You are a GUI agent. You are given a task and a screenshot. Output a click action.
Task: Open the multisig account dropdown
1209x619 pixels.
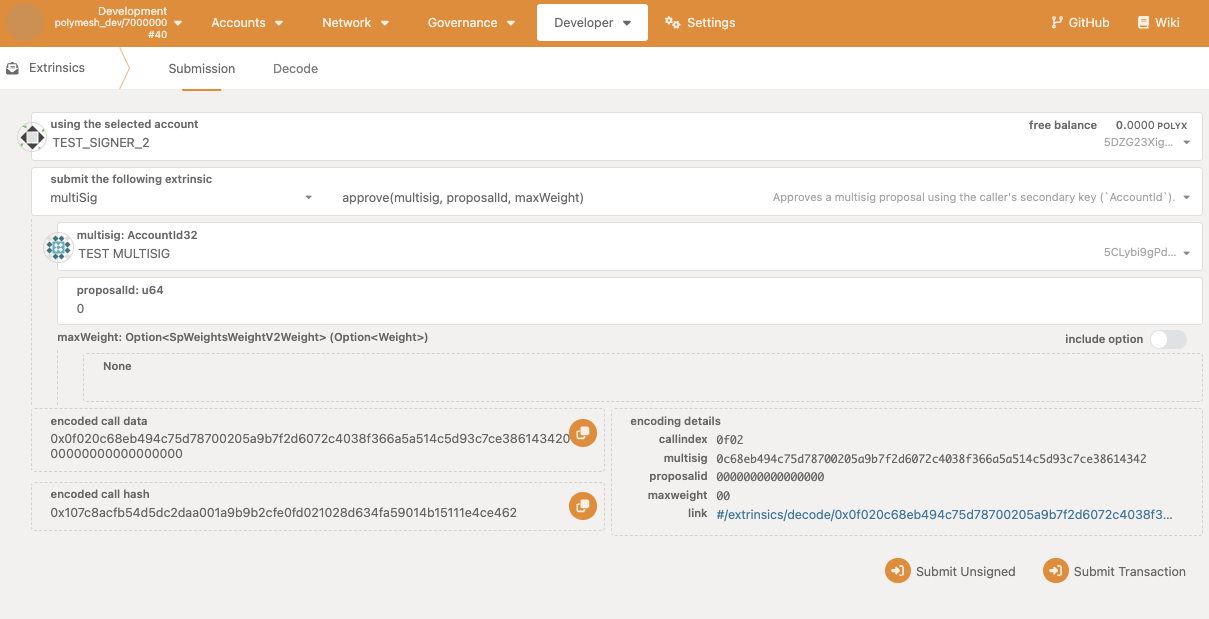[x=1186, y=253]
